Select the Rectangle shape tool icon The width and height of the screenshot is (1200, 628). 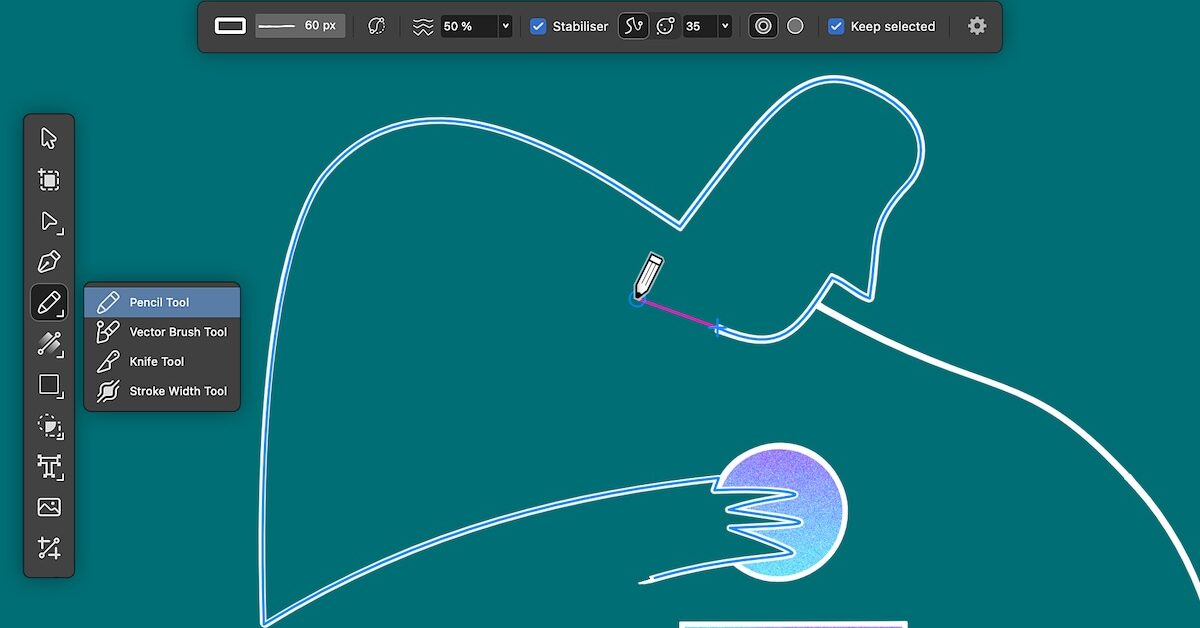[49, 385]
